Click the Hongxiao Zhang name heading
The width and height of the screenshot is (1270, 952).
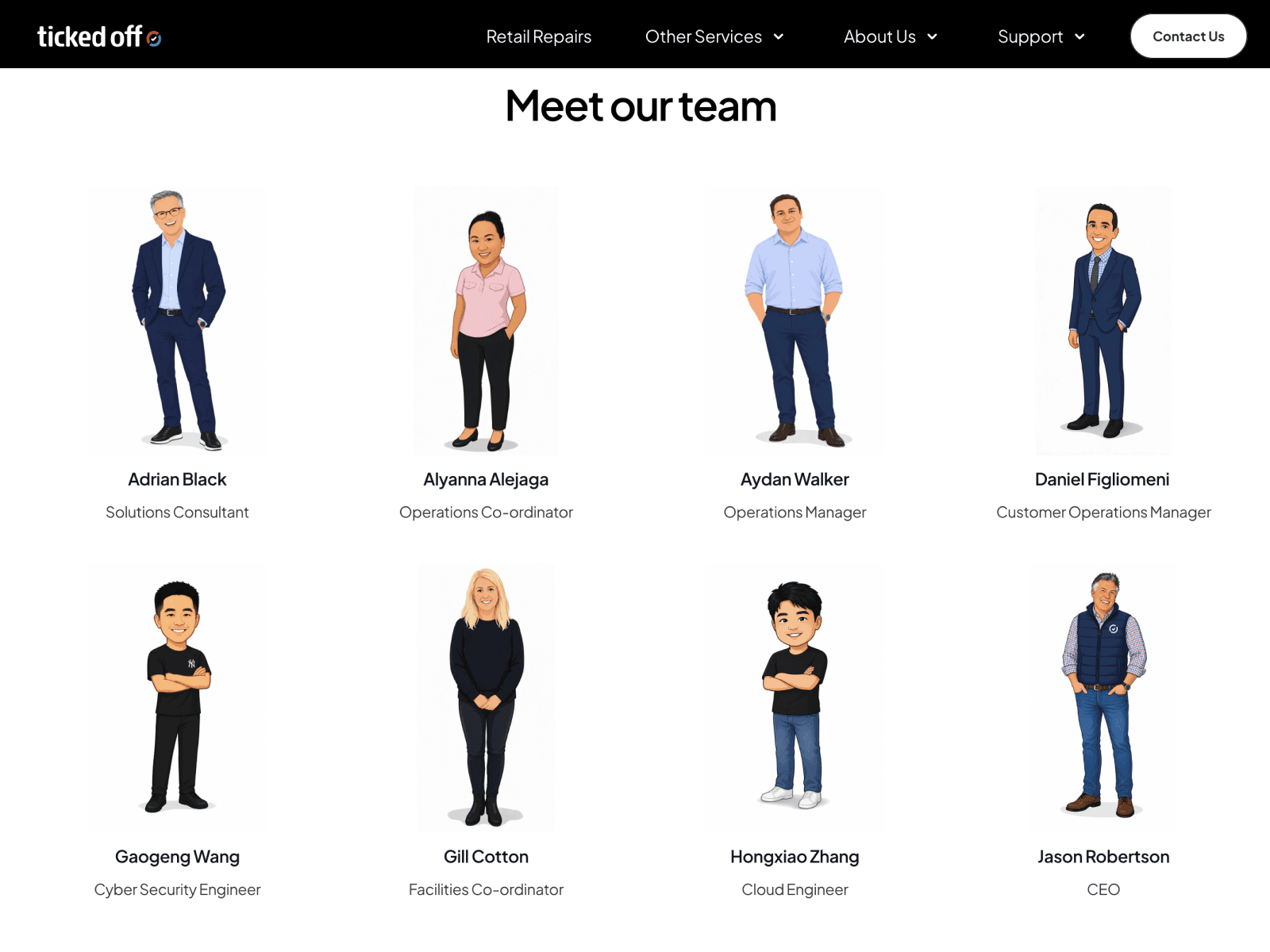tap(795, 857)
